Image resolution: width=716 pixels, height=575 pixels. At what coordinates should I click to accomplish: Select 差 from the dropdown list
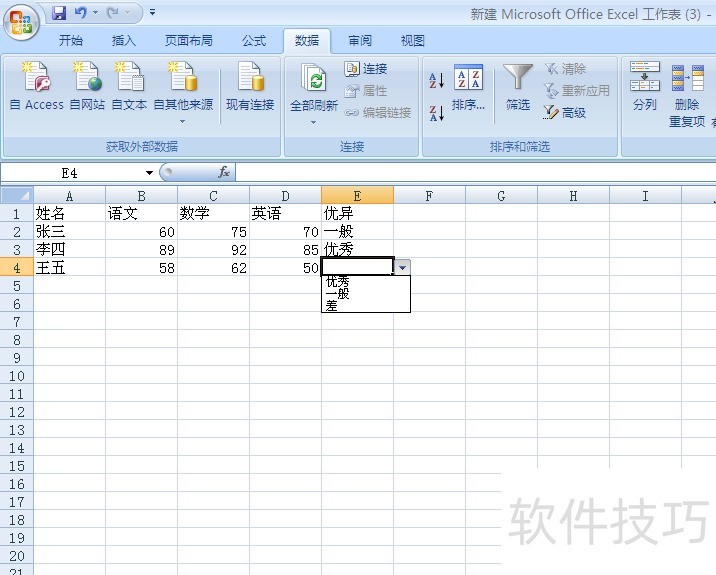click(366, 306)
